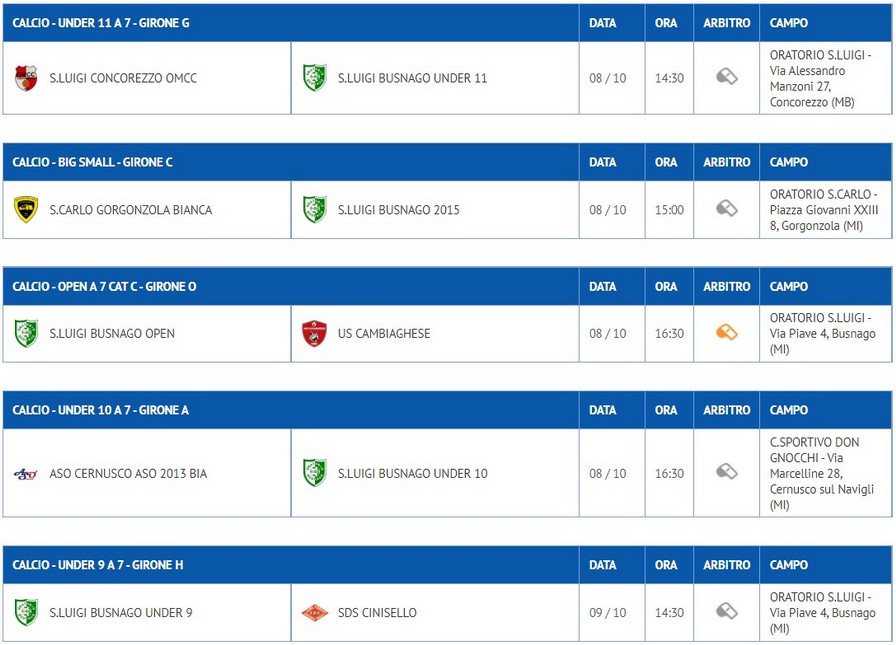
Task: Click the S.Luigi Busnago 2015 green crest
Action: click(314, 210)
